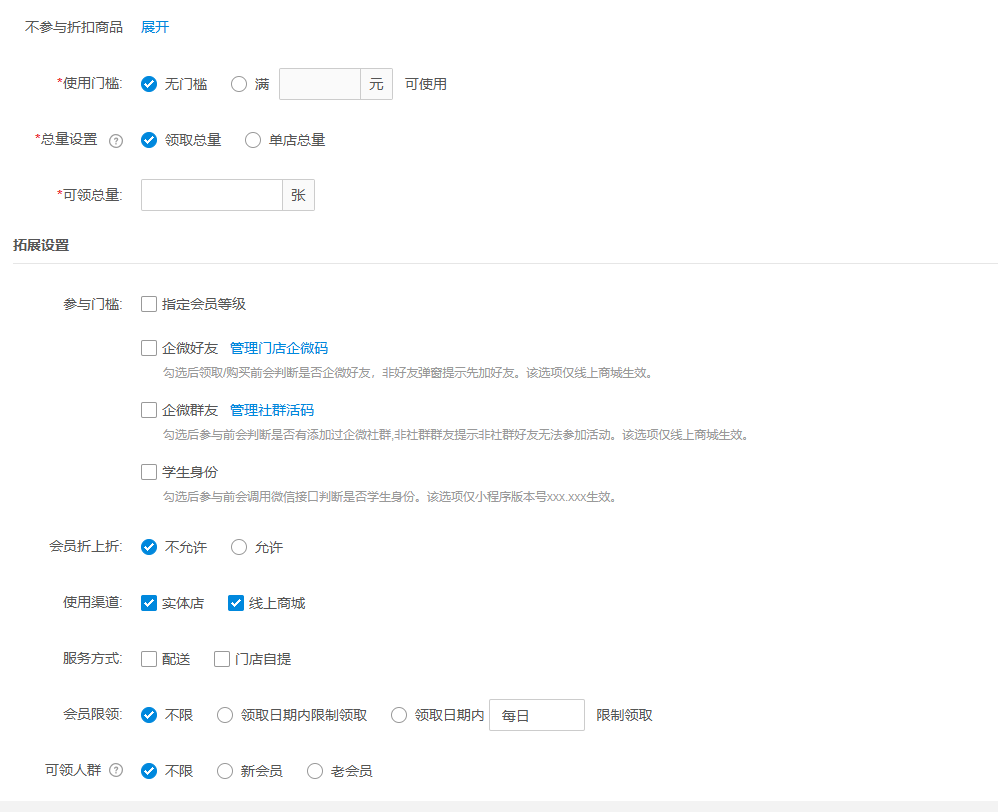This screenshot has width=998, height=812.
Task: Open help tooltip for 总量设置
Action: coord(116,140)
